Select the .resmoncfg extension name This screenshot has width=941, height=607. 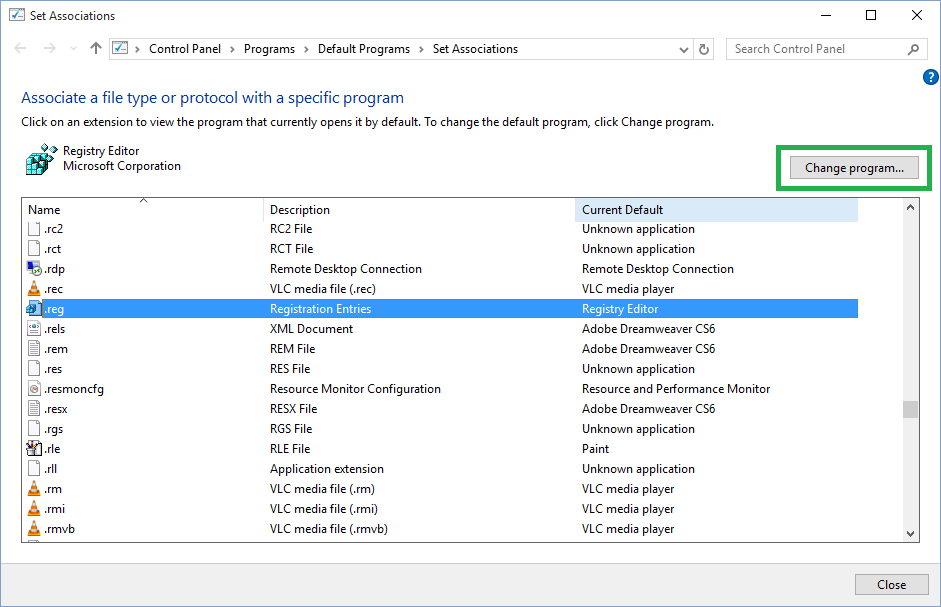click(x=74, y=389)
